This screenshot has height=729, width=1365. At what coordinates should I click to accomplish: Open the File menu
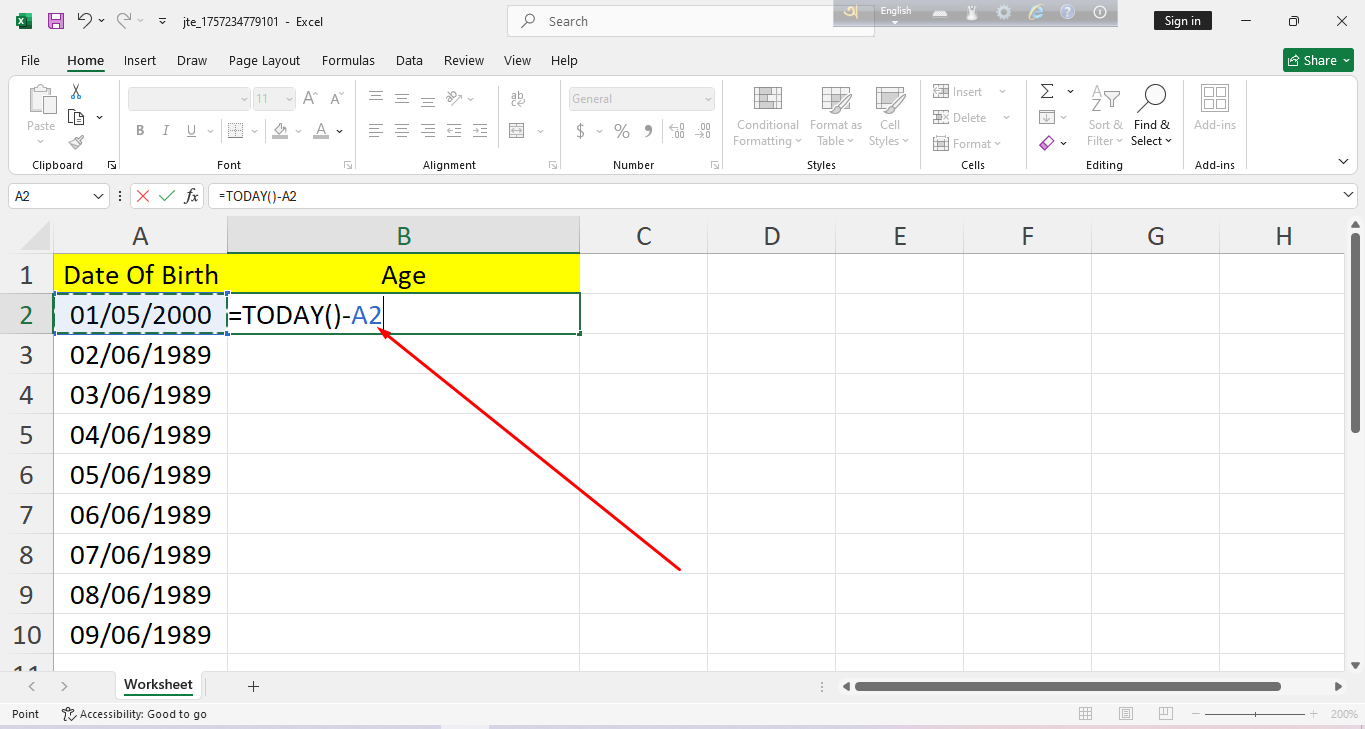[30, 60]
